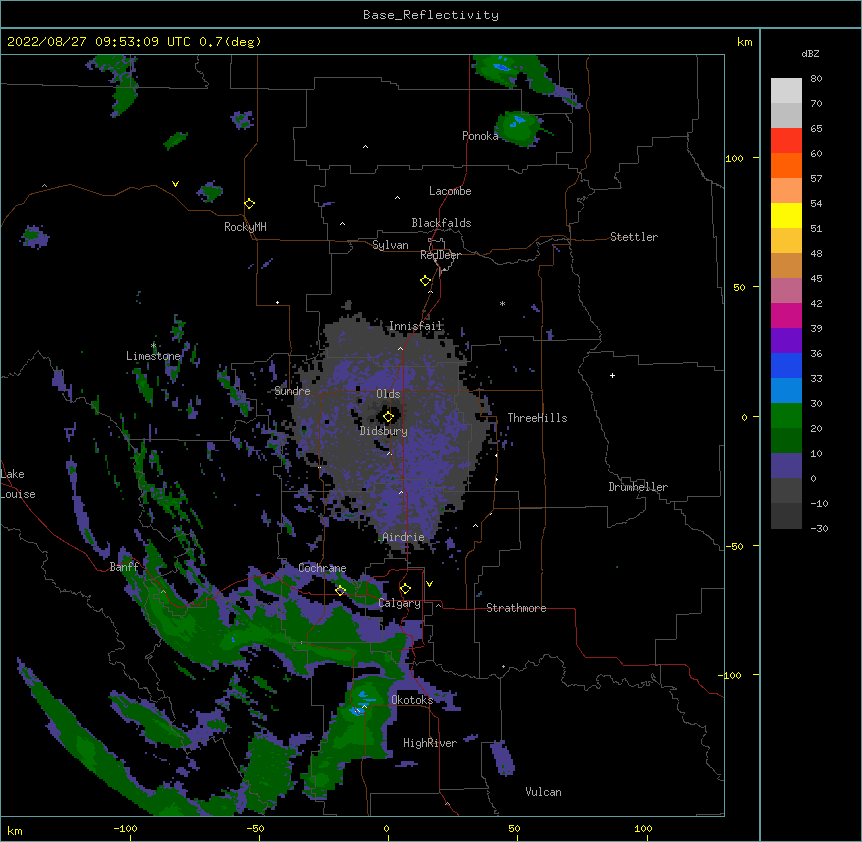
Task: Click the bright green 30-20 dBZ legend swatch
Action: click(x=786, y=416)
